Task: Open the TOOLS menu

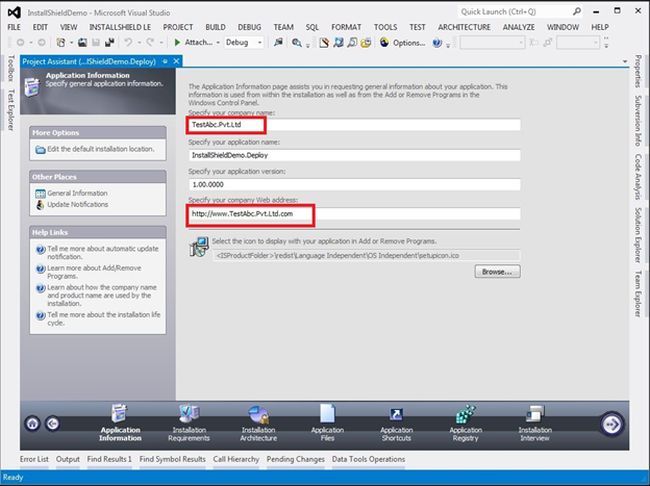Action: point(385,27)
